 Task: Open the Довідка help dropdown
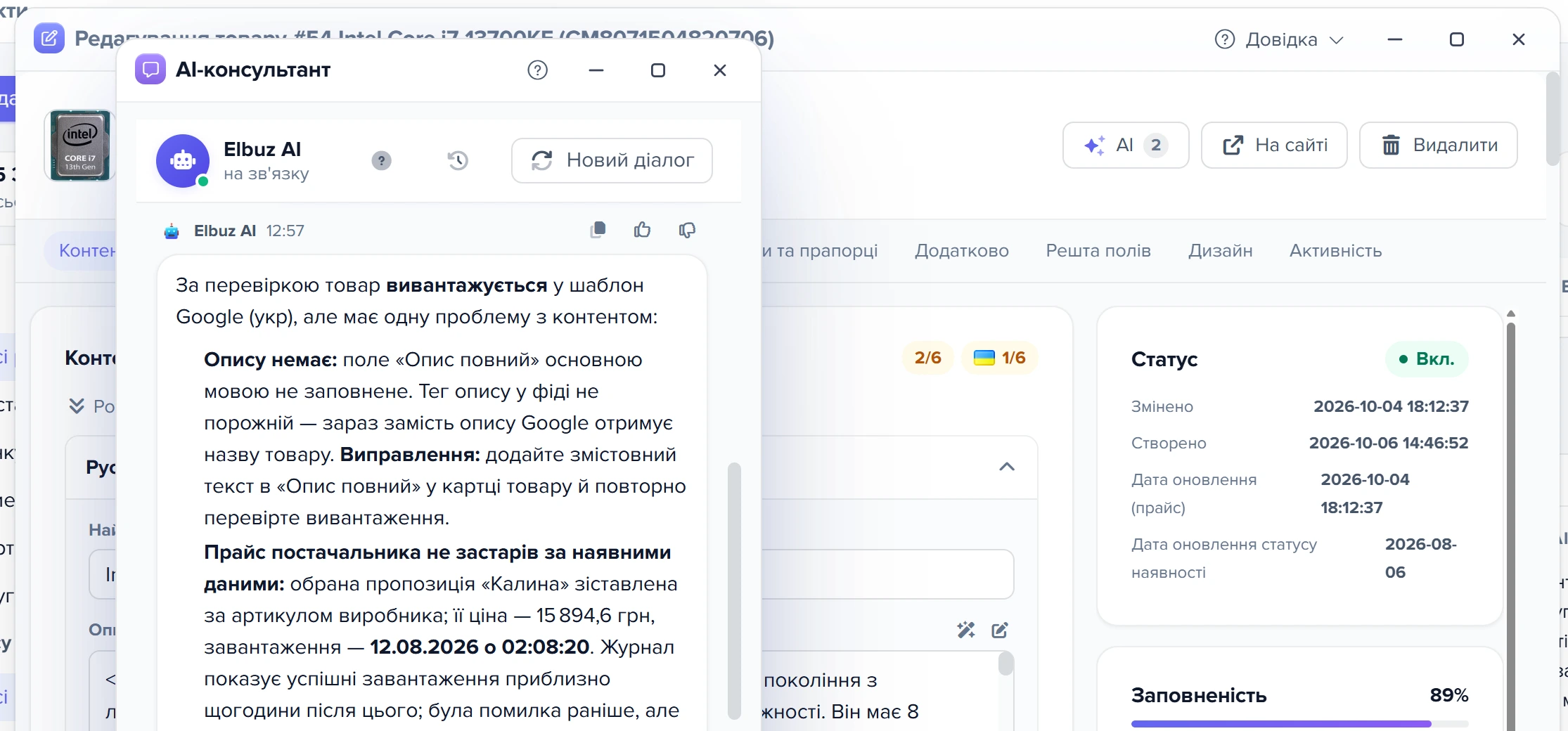coord(1280,39)
